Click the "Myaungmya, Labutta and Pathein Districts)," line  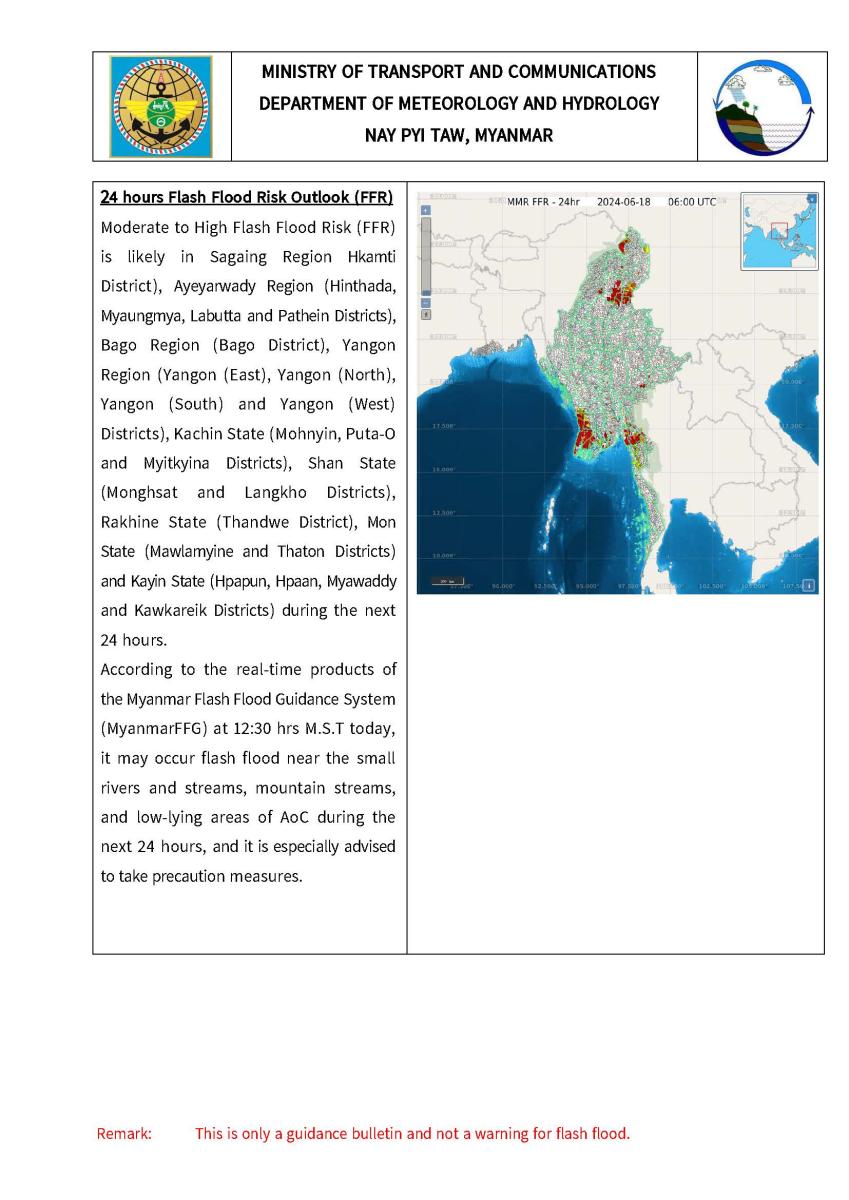coord(248,316)
